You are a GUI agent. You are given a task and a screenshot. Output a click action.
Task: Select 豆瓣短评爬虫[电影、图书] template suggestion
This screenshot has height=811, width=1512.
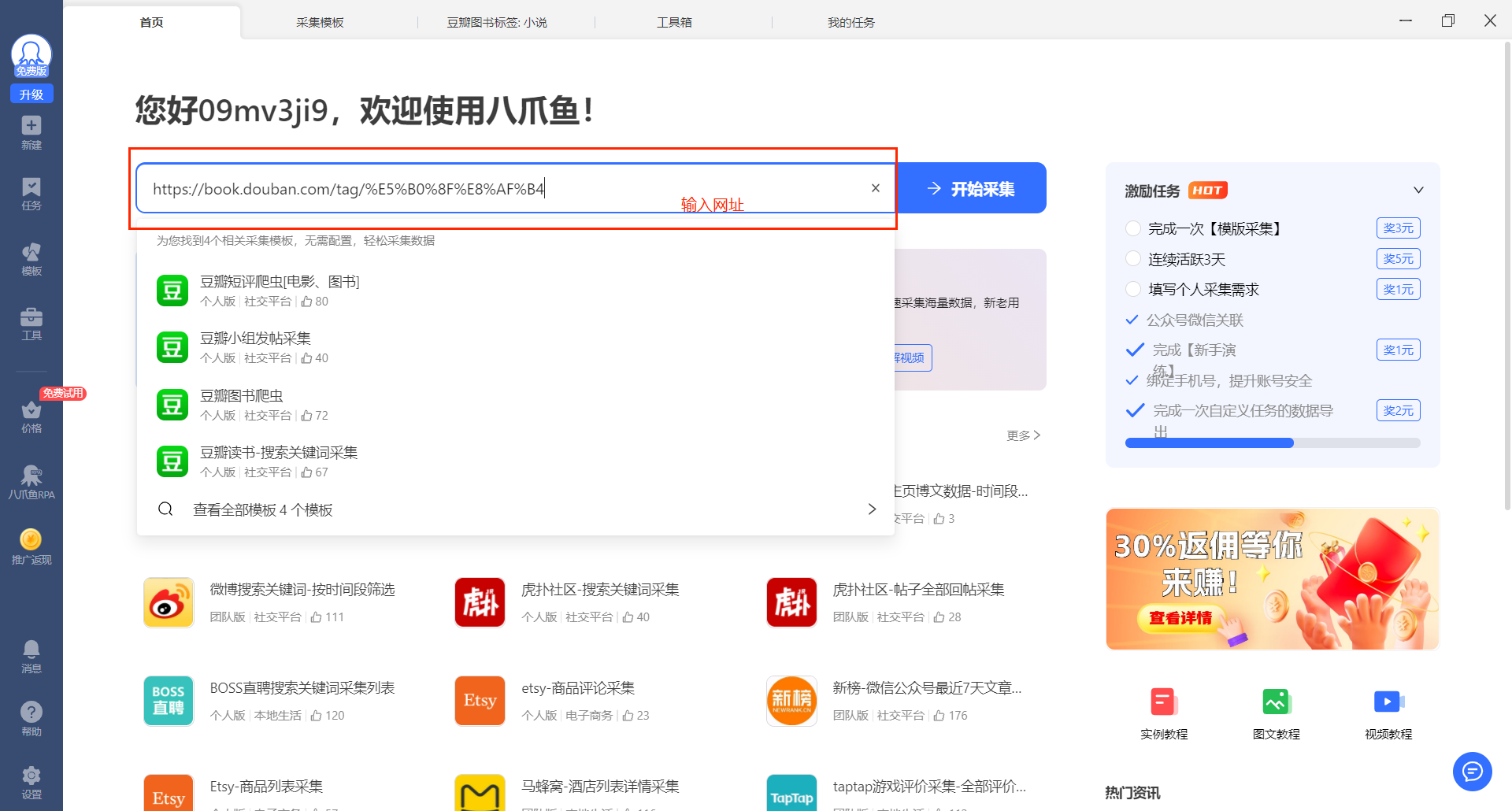pos(515,291)
